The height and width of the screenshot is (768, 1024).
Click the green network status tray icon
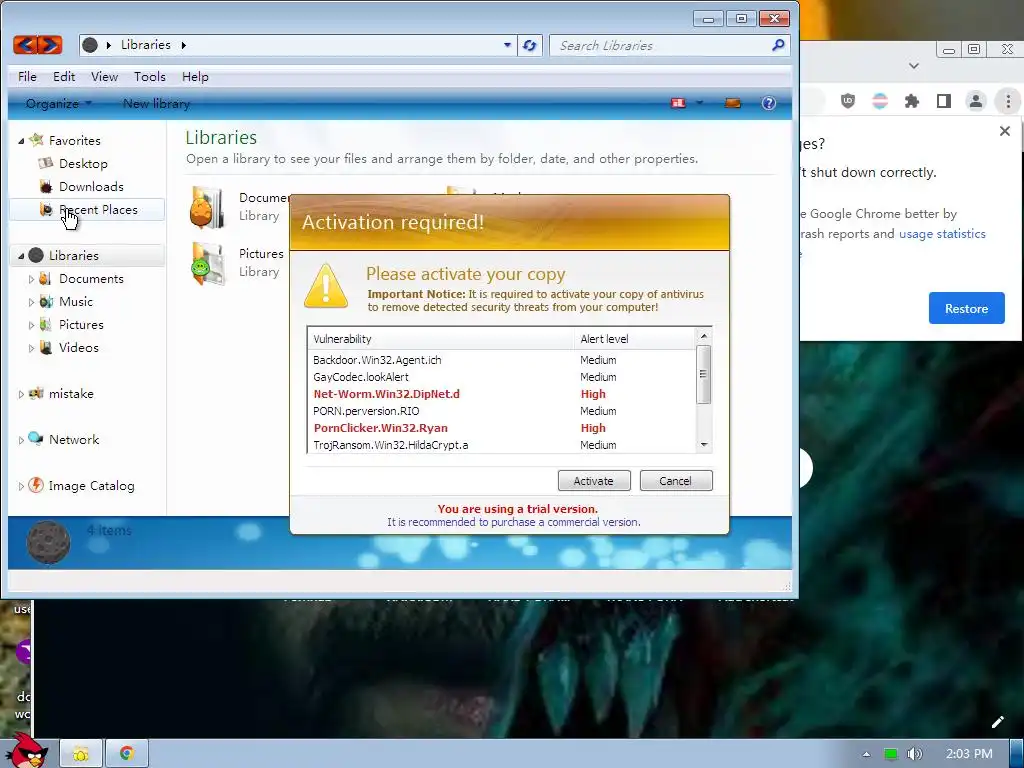(890, 754)
